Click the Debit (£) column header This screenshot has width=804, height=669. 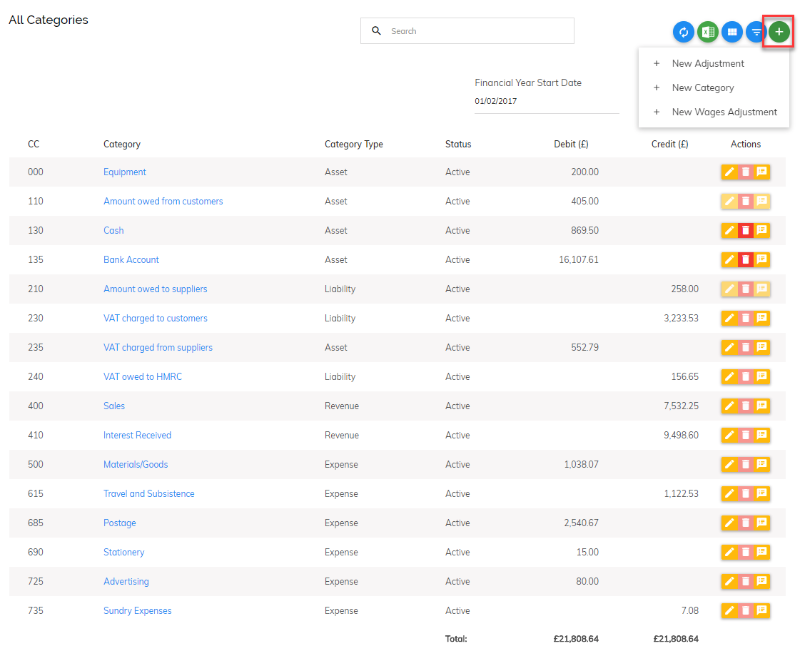click(x=571, y=144)
